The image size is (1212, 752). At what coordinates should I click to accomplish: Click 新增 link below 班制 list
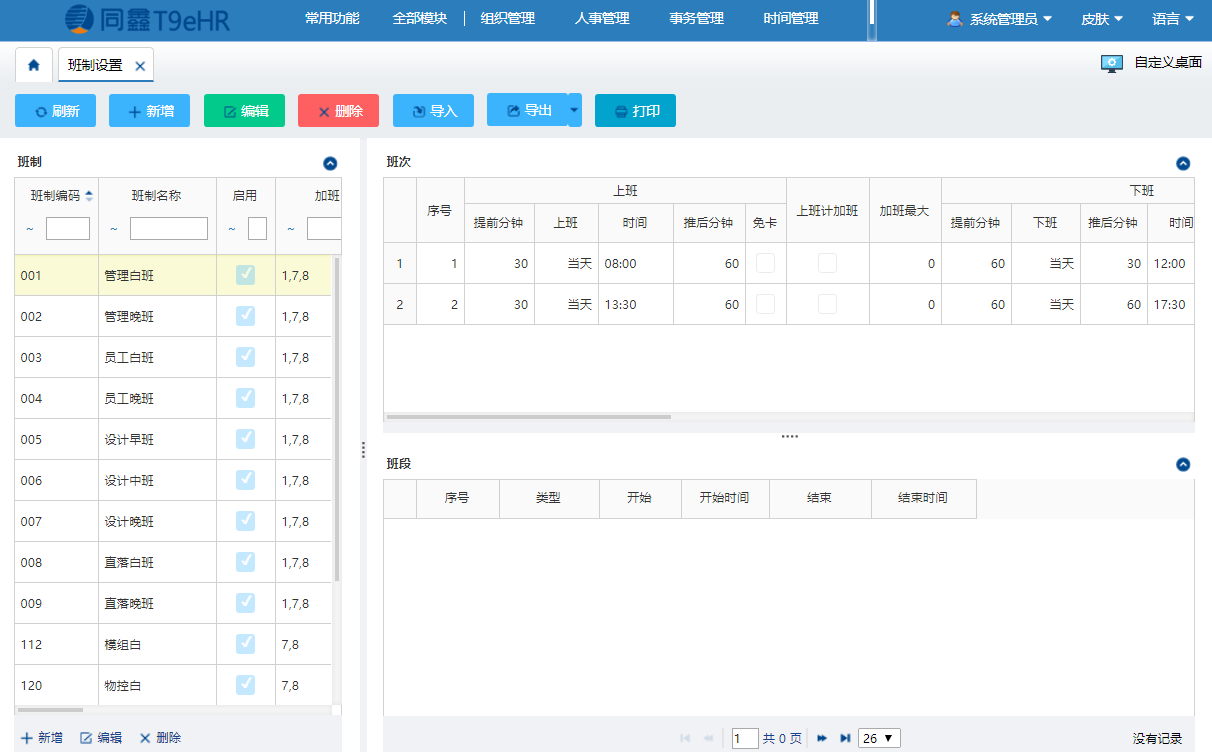[41, 738]
